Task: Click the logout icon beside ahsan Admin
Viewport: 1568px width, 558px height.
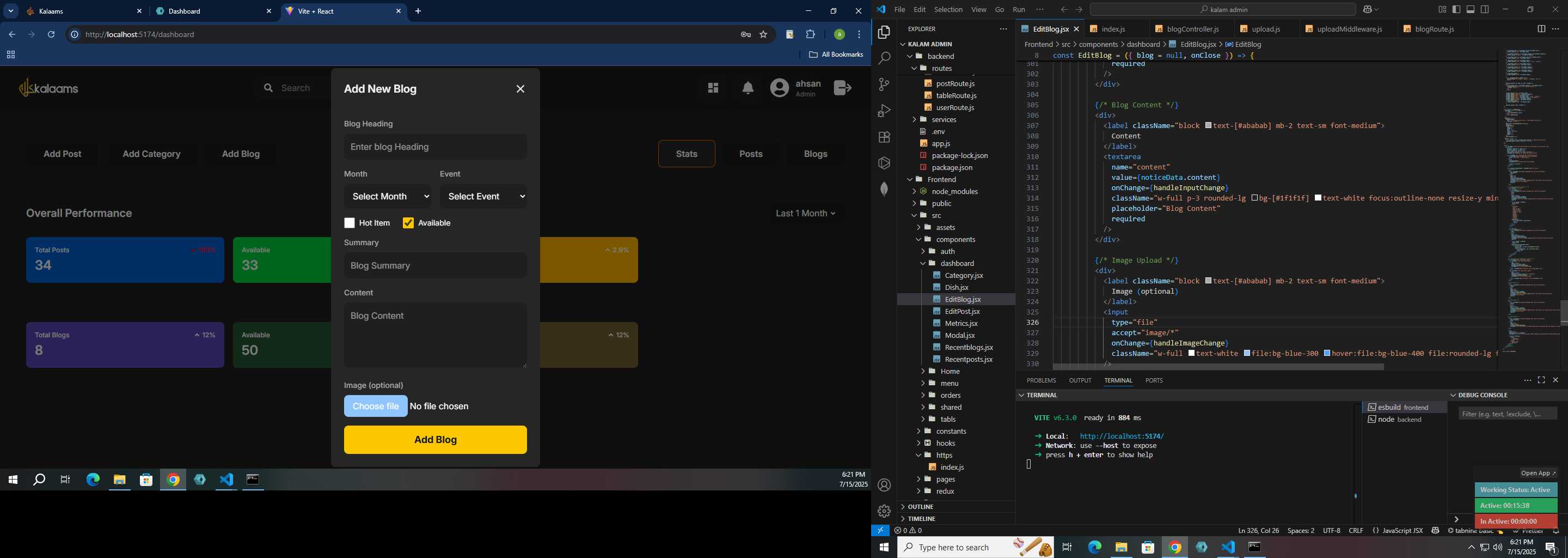Action: point(842,88)
